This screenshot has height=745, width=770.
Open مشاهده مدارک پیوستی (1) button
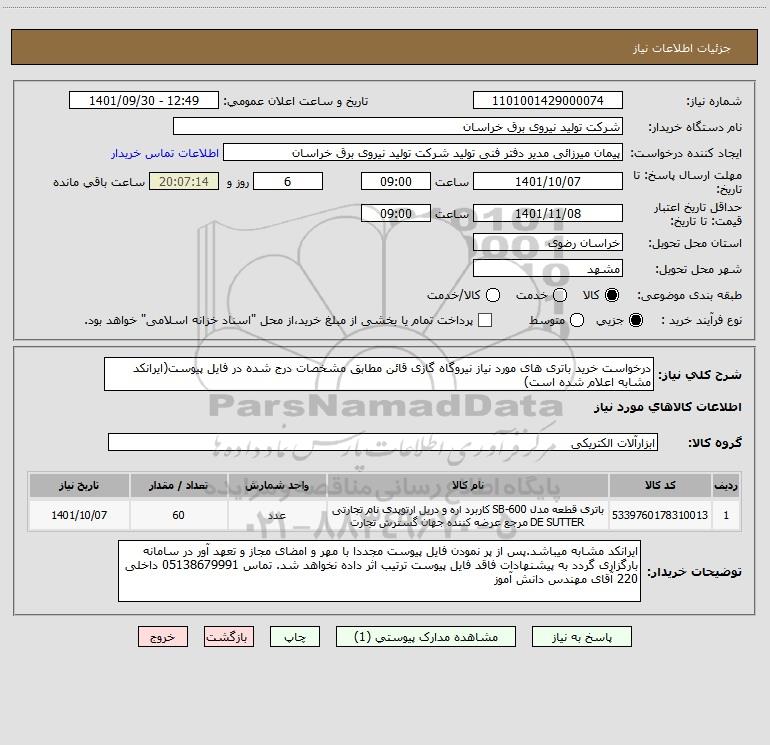426,637
